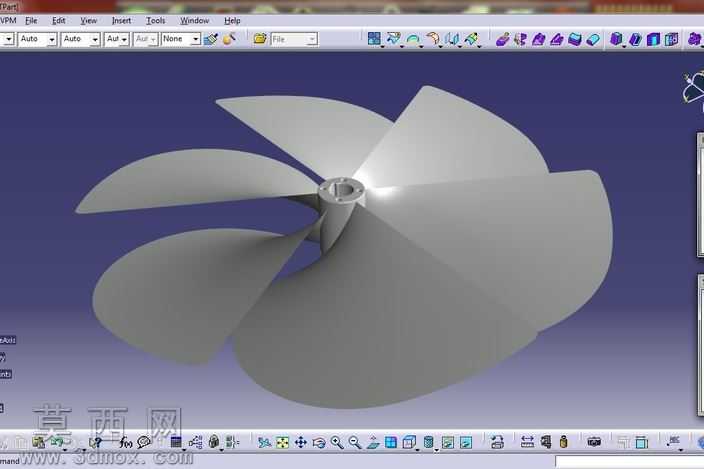This screenshot has width=704, height=469.
Task: Open the File menu
Action: 31,21
